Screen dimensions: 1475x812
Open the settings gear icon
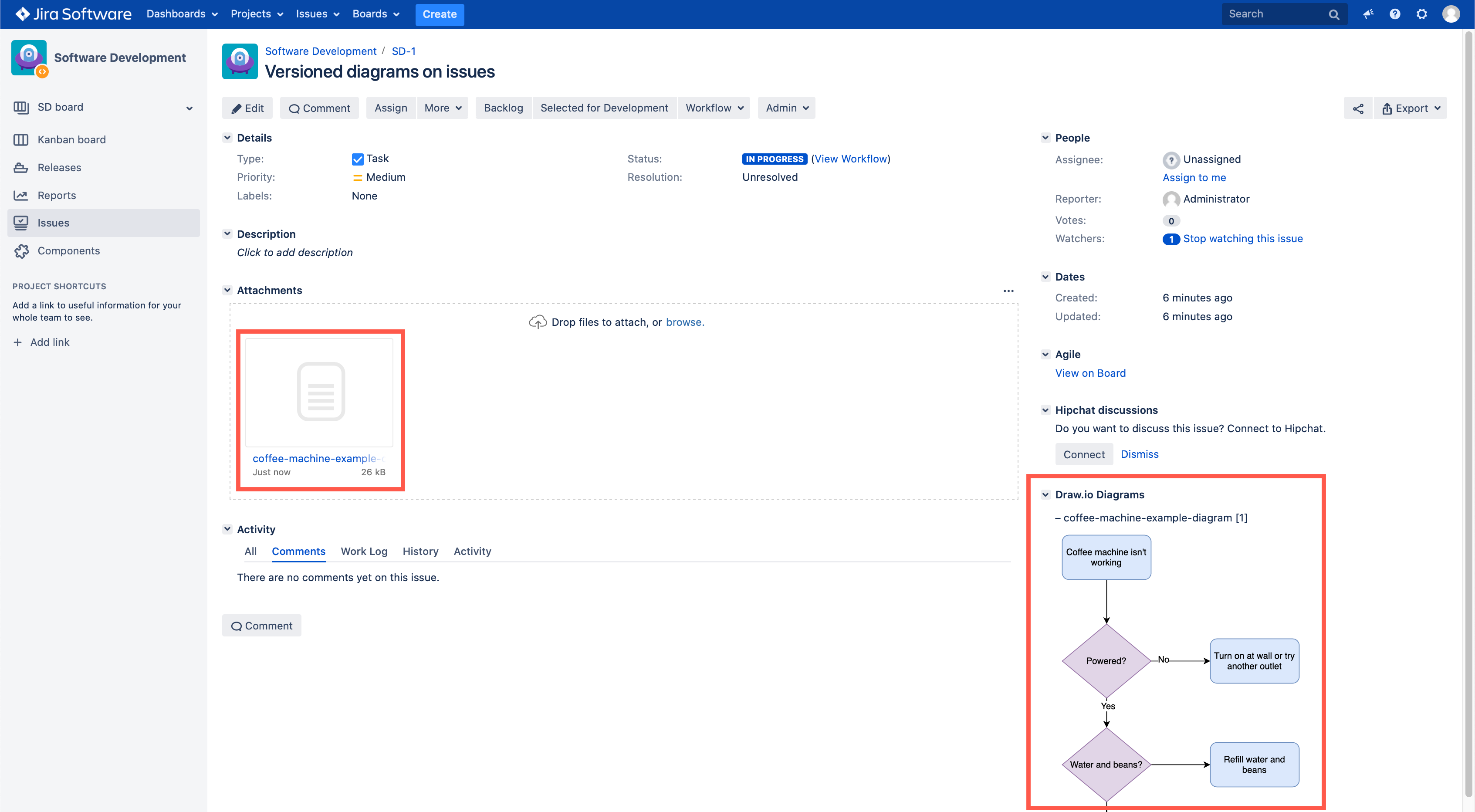(1422, 14)
